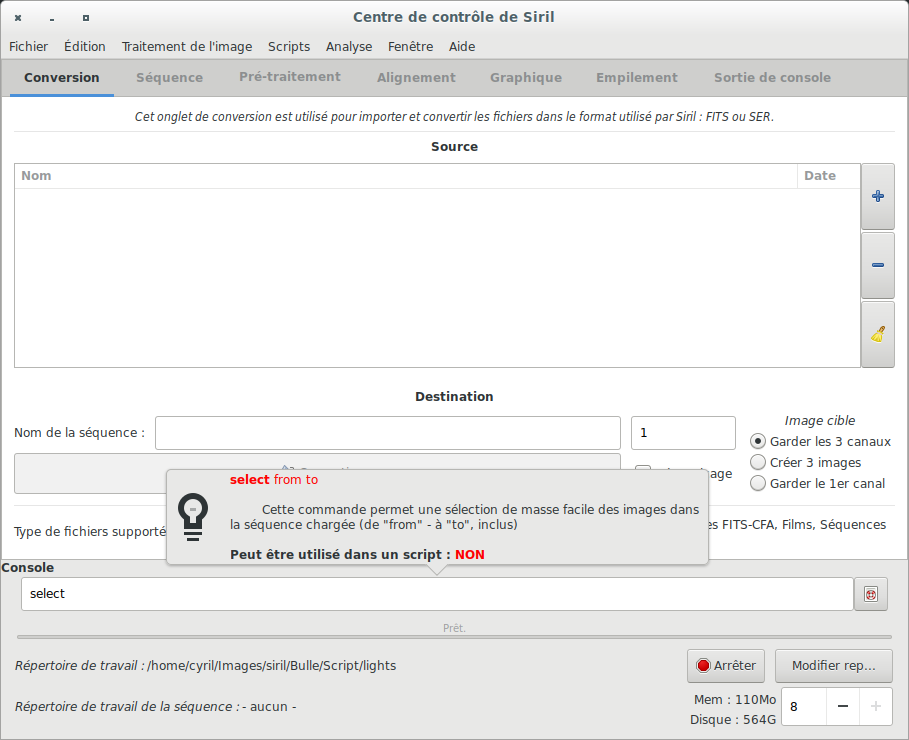Viewport: 909px width, 740px height.
Task: Sort source list by Nom column
Action: click(406, 176)
